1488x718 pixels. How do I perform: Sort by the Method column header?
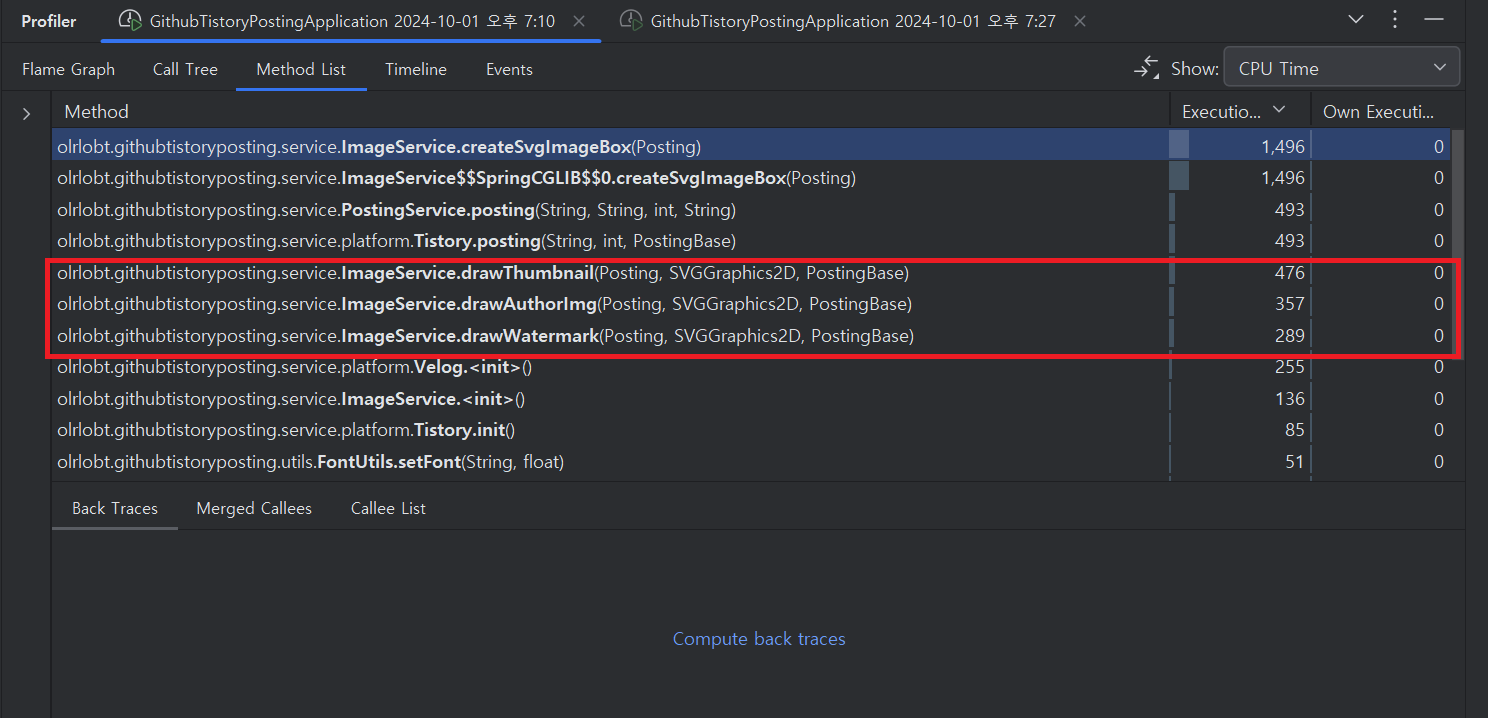pos(610,111)
